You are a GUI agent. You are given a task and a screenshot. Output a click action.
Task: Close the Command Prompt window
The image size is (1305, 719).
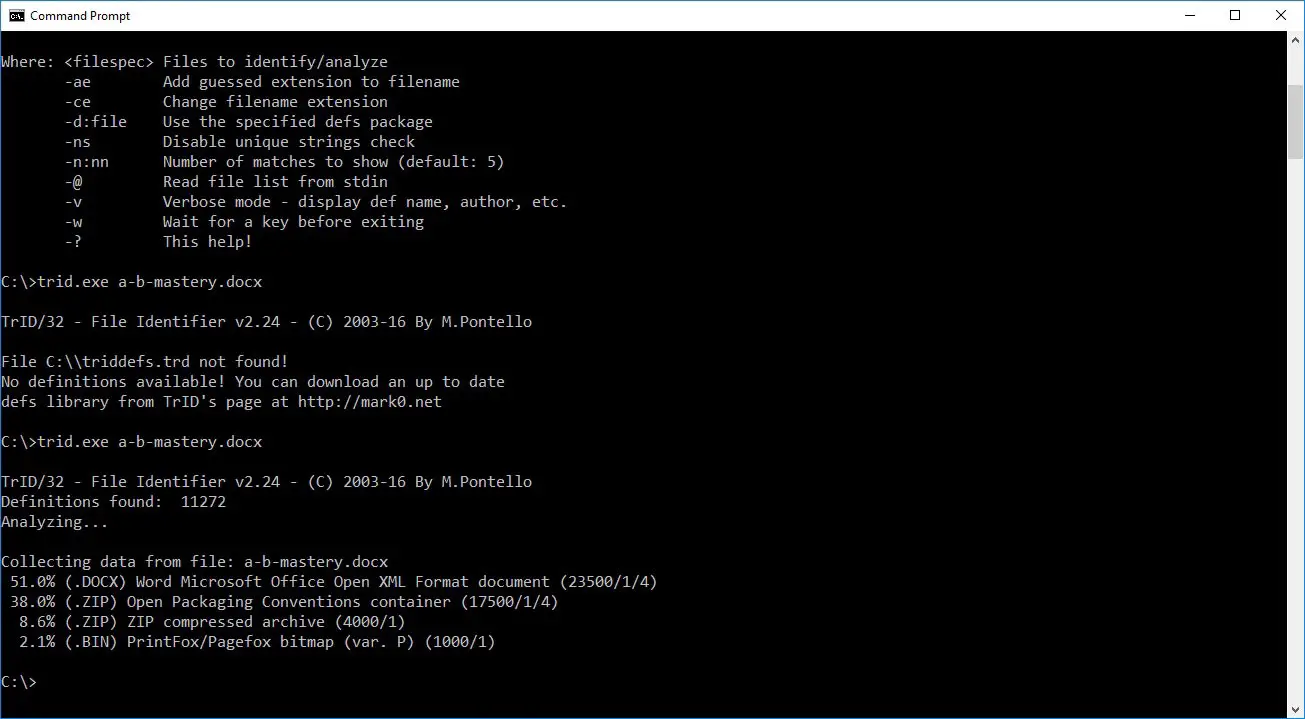[1281, 15]
